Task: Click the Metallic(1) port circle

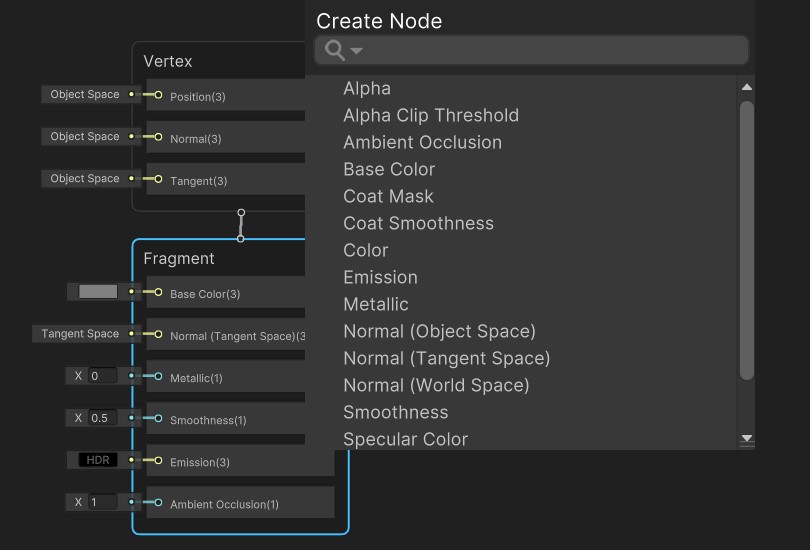Action: (158, 376)
